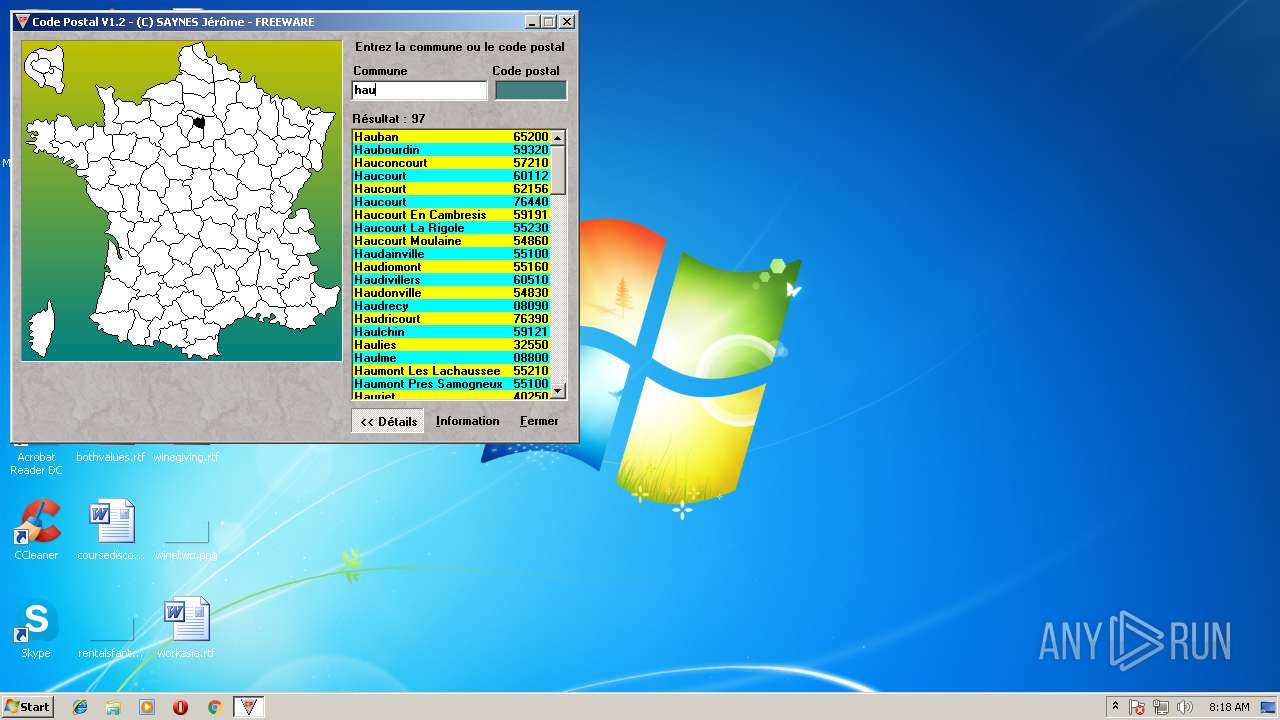The height and width of the screenshot is (720, 1280).
Task: Select coursedisco document icon
Action: coord(111,530)
